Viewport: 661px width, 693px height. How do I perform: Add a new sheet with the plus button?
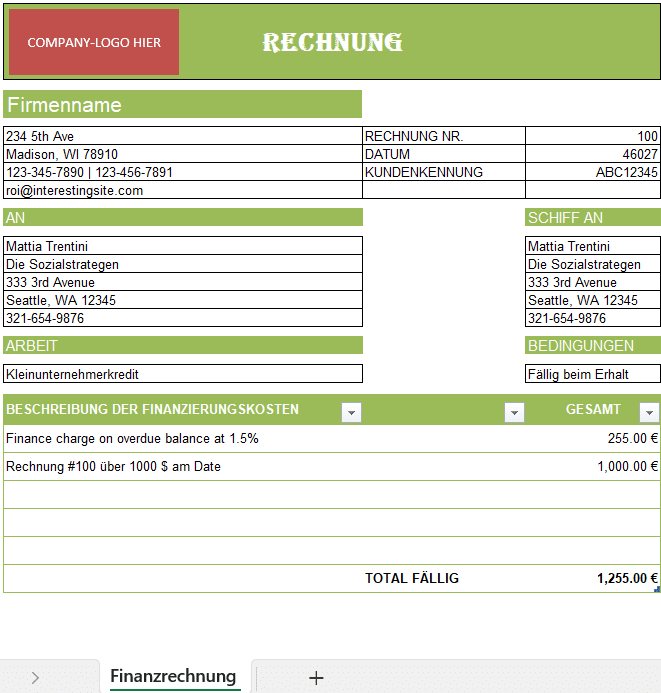pyautogui.click(x=316, y=678)
